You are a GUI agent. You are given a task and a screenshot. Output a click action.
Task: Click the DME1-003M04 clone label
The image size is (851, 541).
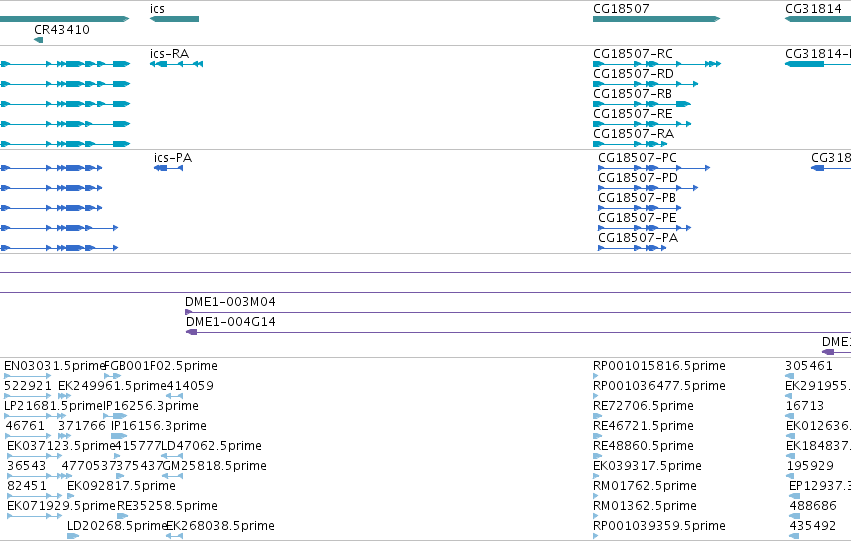pos(230,302)
